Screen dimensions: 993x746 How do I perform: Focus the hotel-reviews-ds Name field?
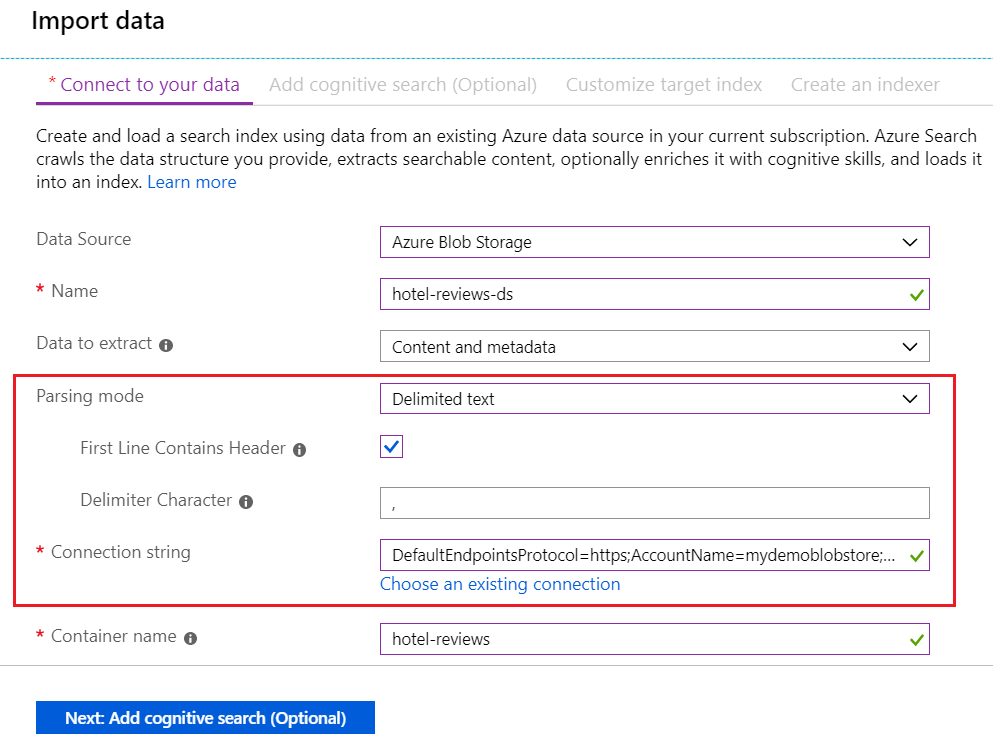(640, 294)
